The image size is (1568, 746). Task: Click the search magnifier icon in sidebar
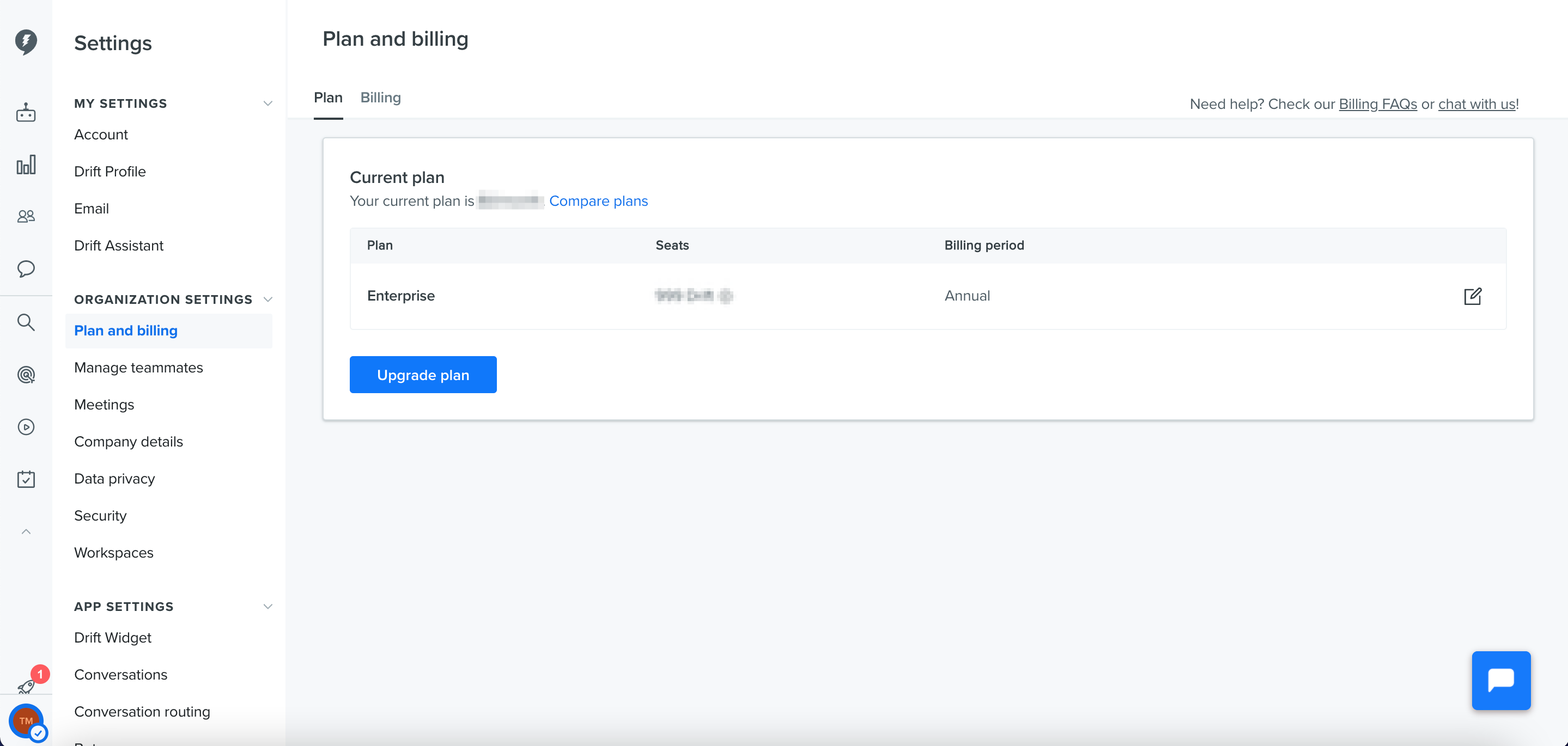click(26, 322)
